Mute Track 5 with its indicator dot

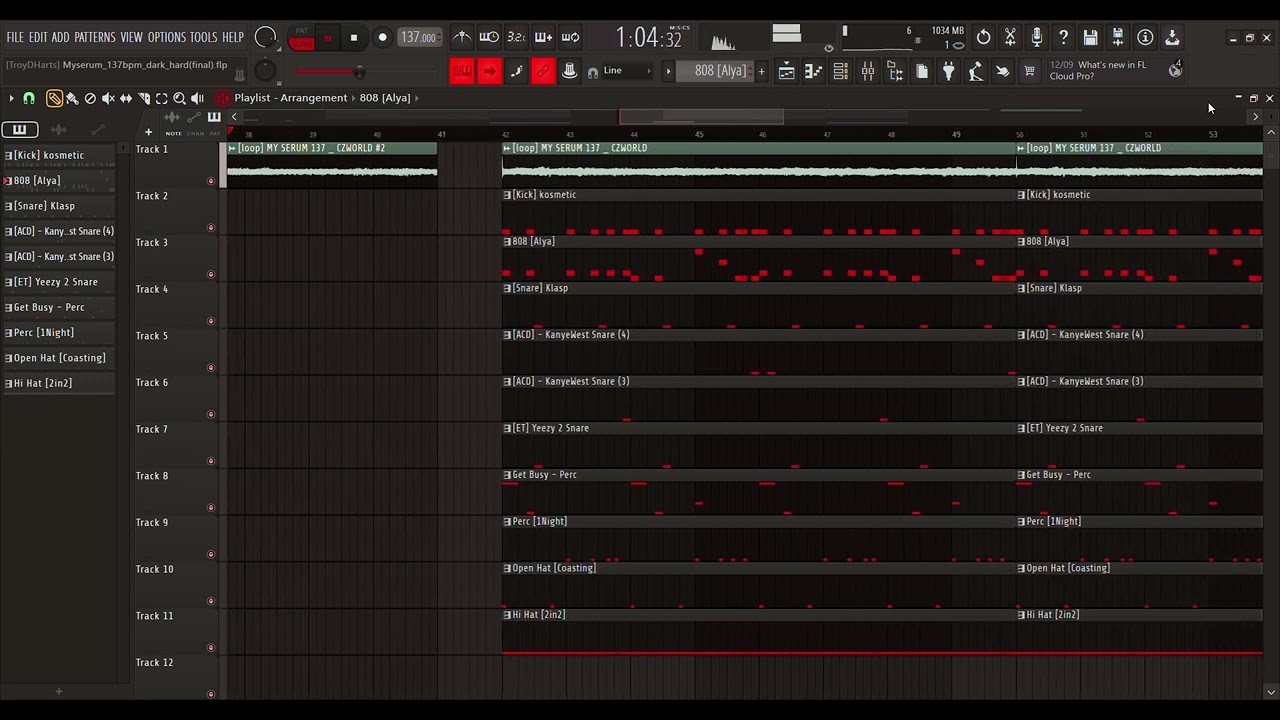pos(210,368)
